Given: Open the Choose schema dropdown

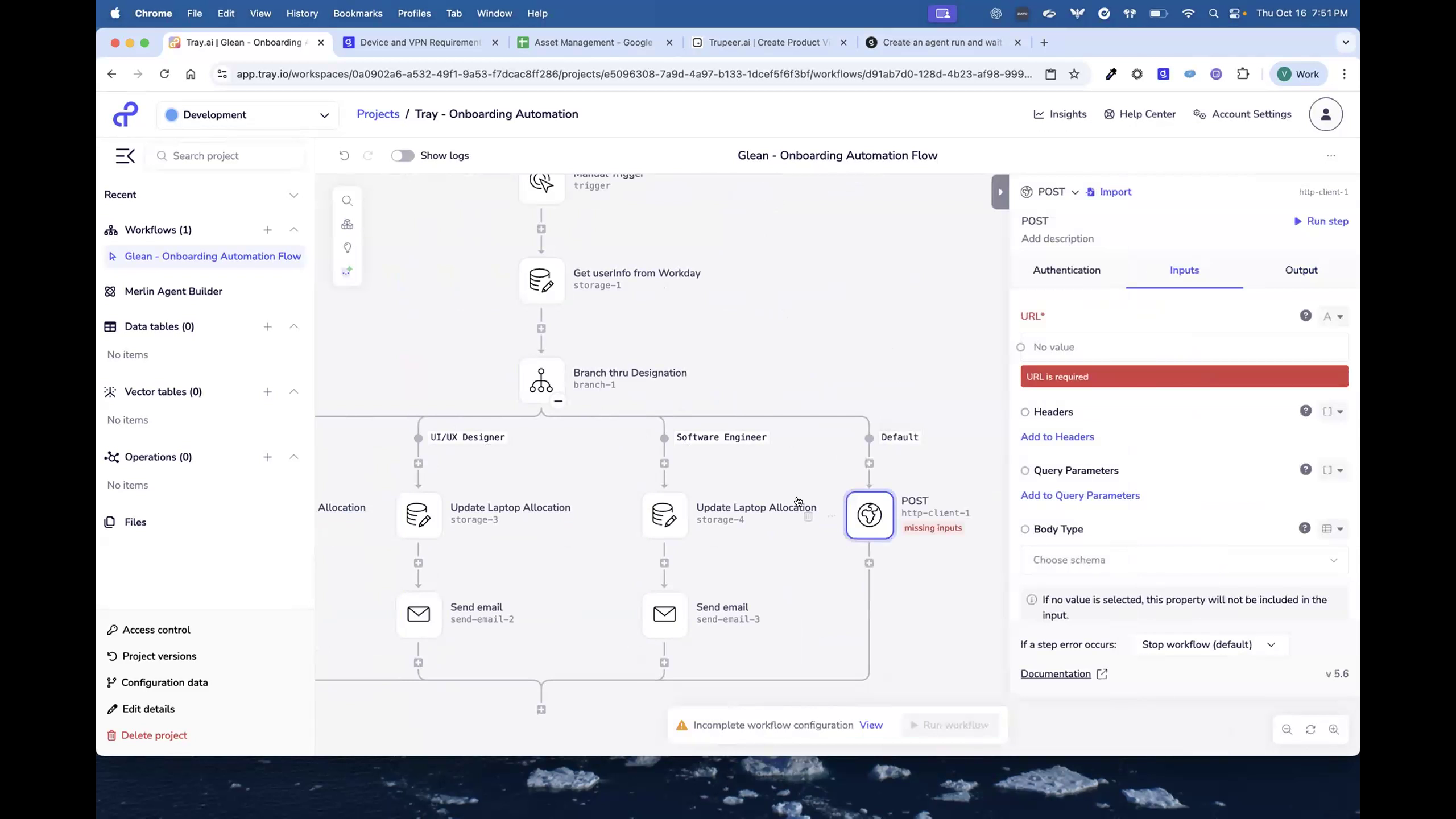Looking at the screenshot, I should [1183, 560].
